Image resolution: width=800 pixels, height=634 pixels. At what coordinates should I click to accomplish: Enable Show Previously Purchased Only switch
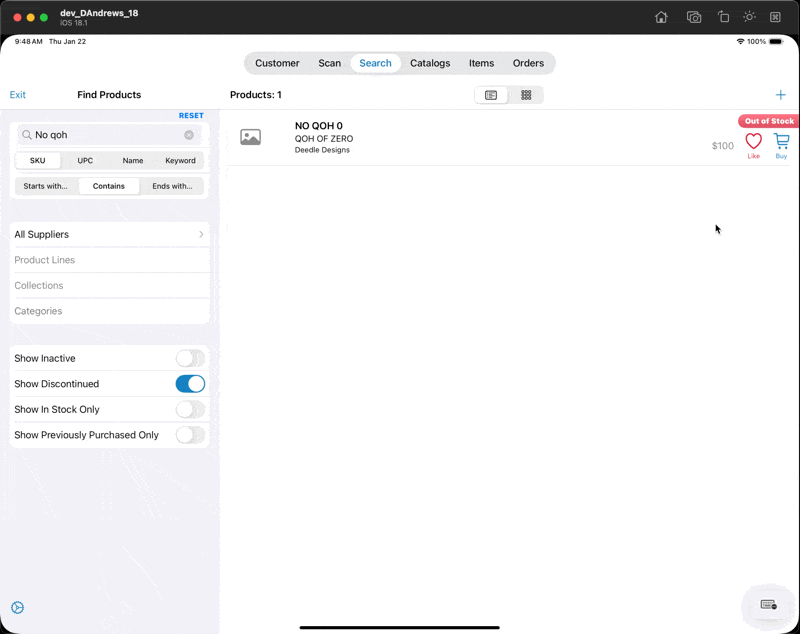click(x=190, y=435)
